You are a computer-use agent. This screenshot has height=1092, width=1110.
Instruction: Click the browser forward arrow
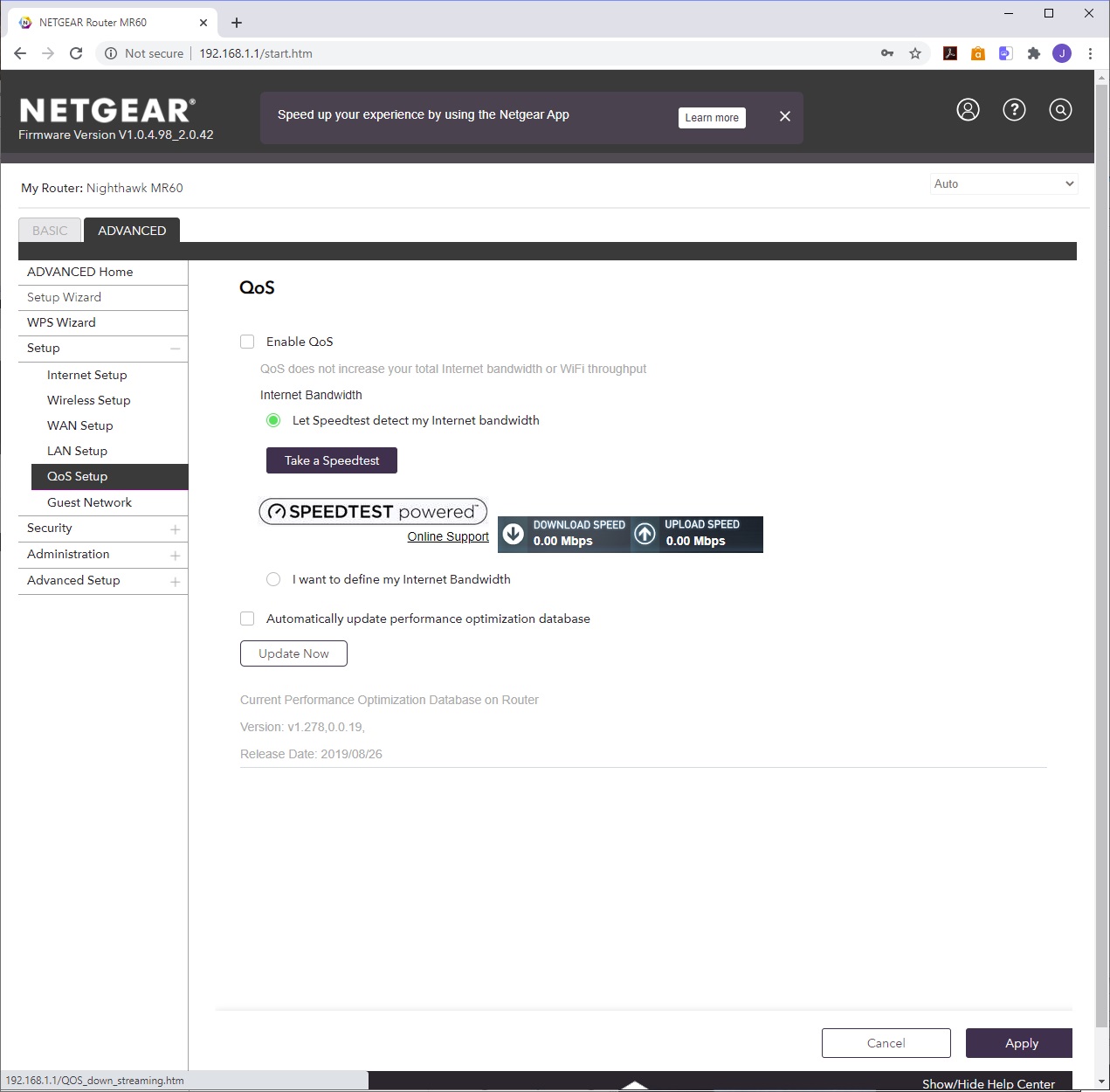(x=48, y=53)
